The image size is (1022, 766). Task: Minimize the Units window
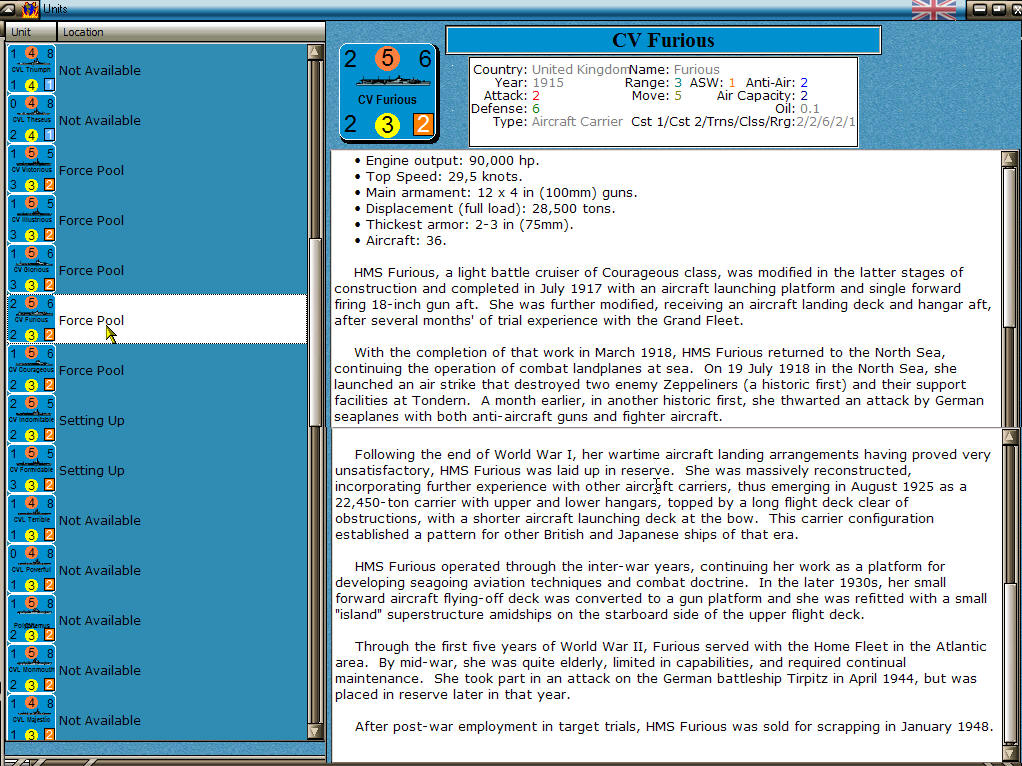(979, 9)
